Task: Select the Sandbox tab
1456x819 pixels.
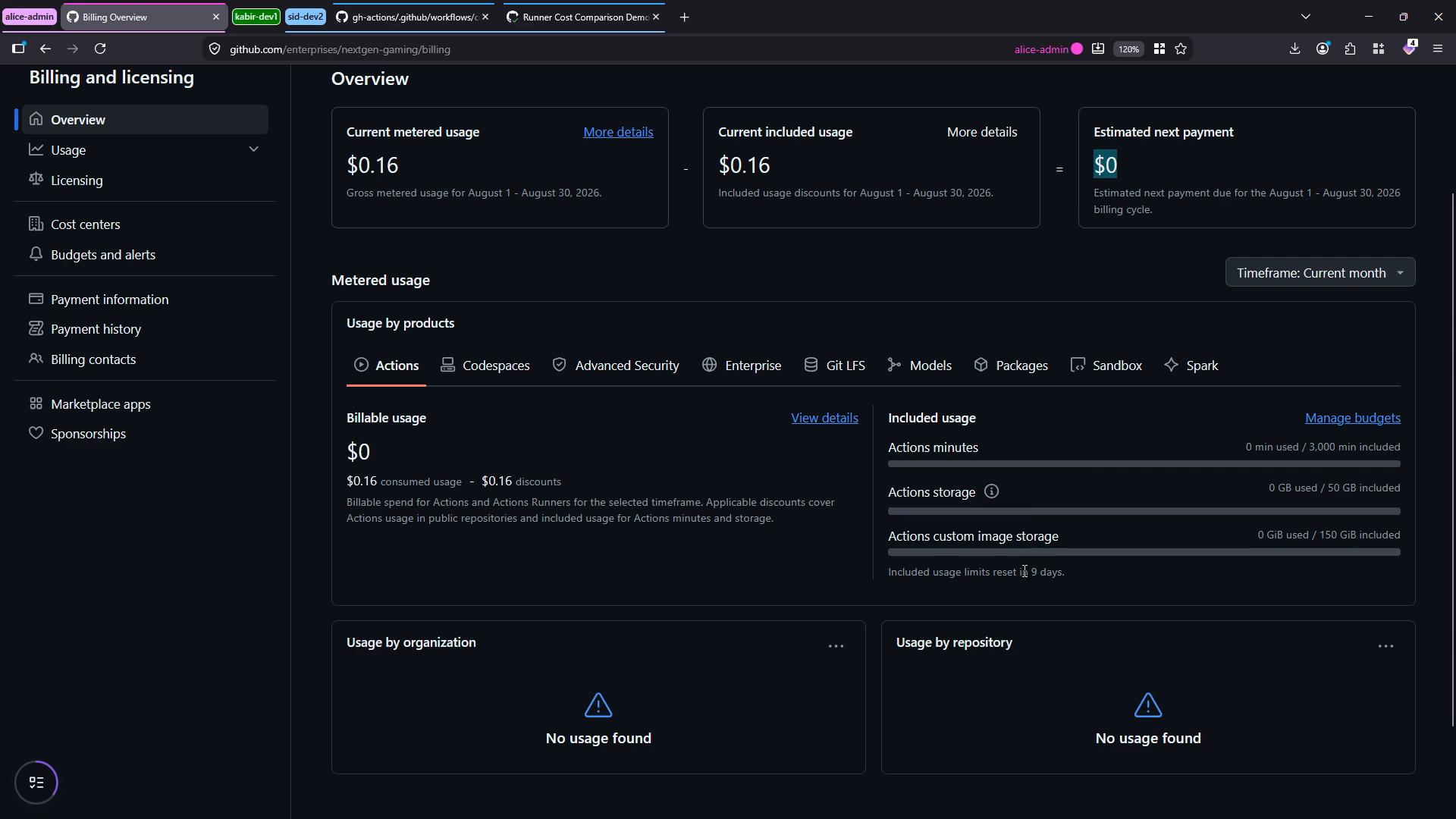Action: [x=1106, y=366]
